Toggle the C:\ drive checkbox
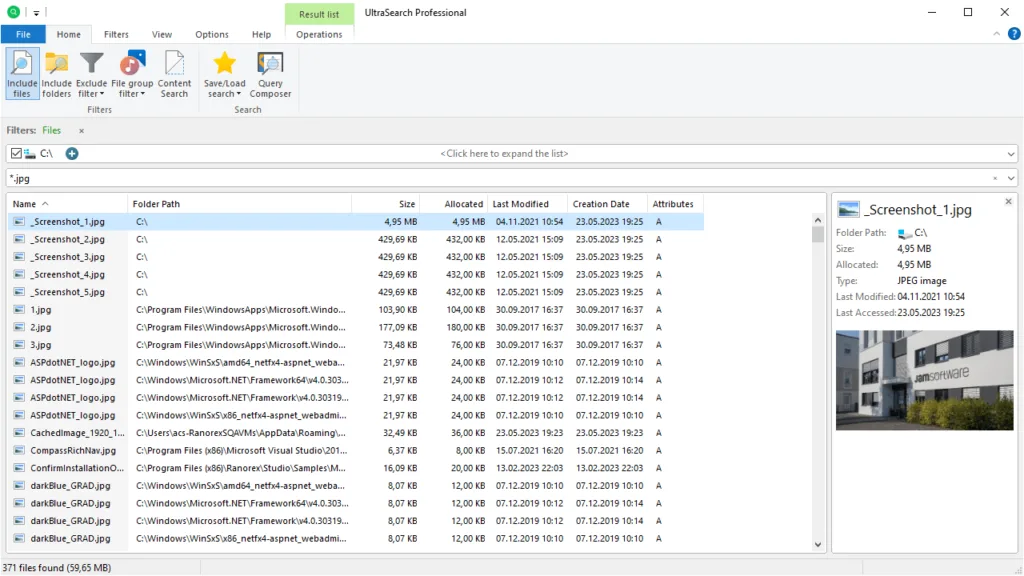Viewport: 1024px width, 576px height. pos(14,153)
